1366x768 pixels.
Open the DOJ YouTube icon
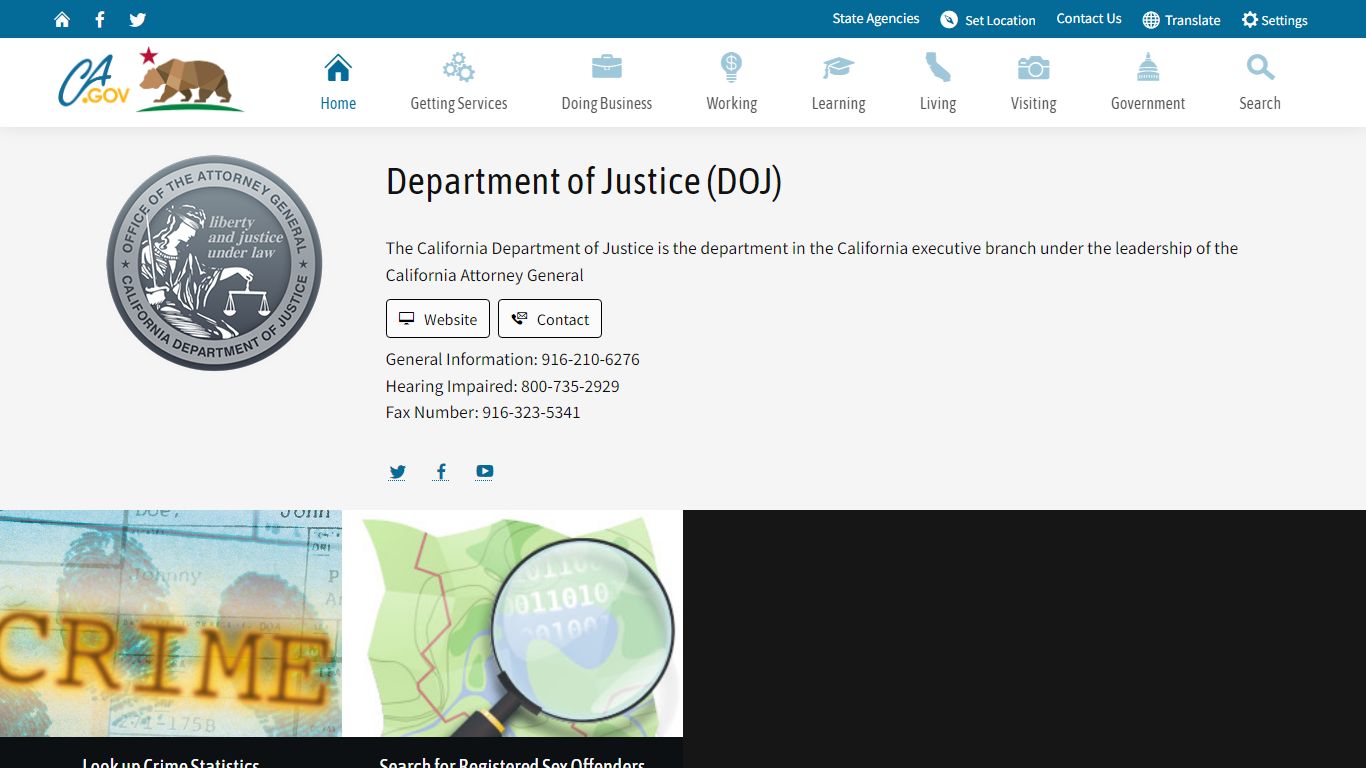tap(485, 472)
